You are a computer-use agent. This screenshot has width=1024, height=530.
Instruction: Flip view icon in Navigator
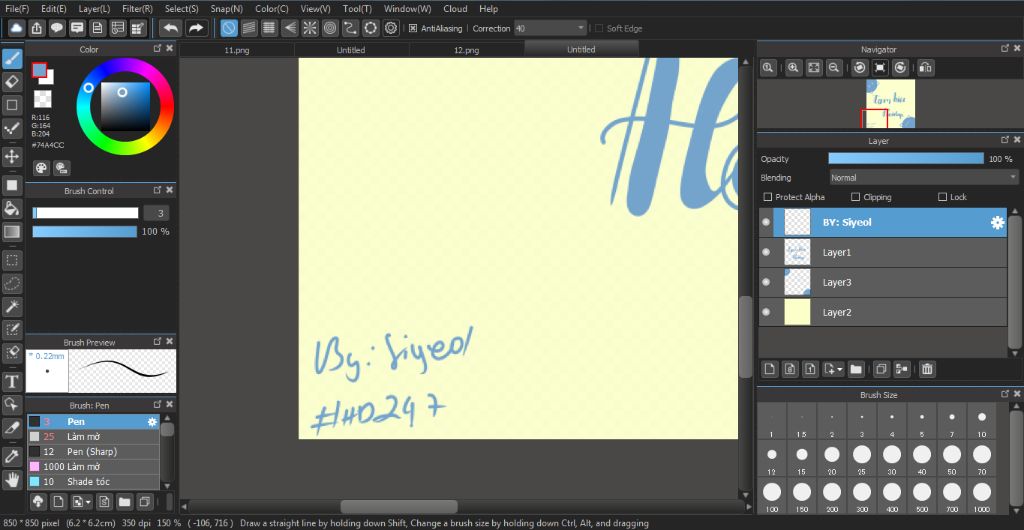[925, 67]
